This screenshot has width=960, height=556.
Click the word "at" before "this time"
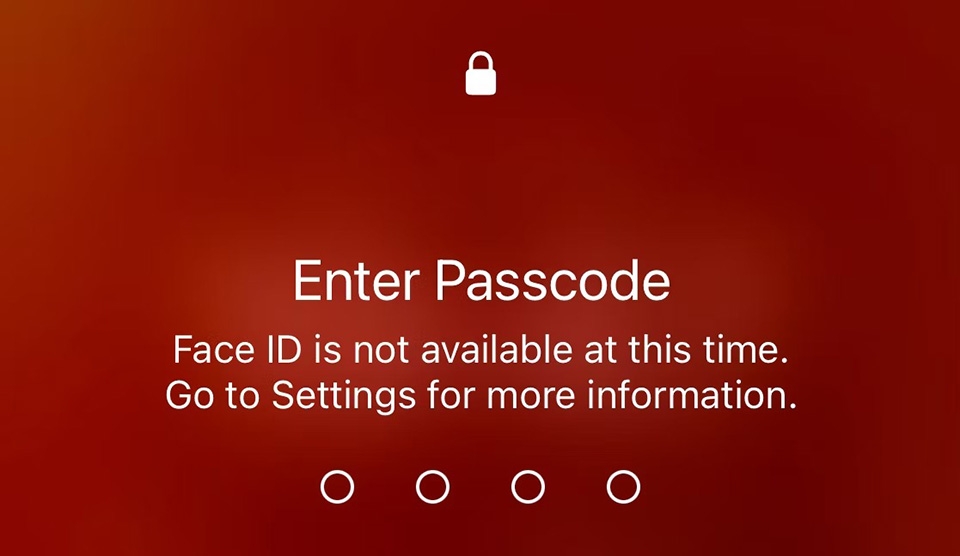[x=601, y=351]
